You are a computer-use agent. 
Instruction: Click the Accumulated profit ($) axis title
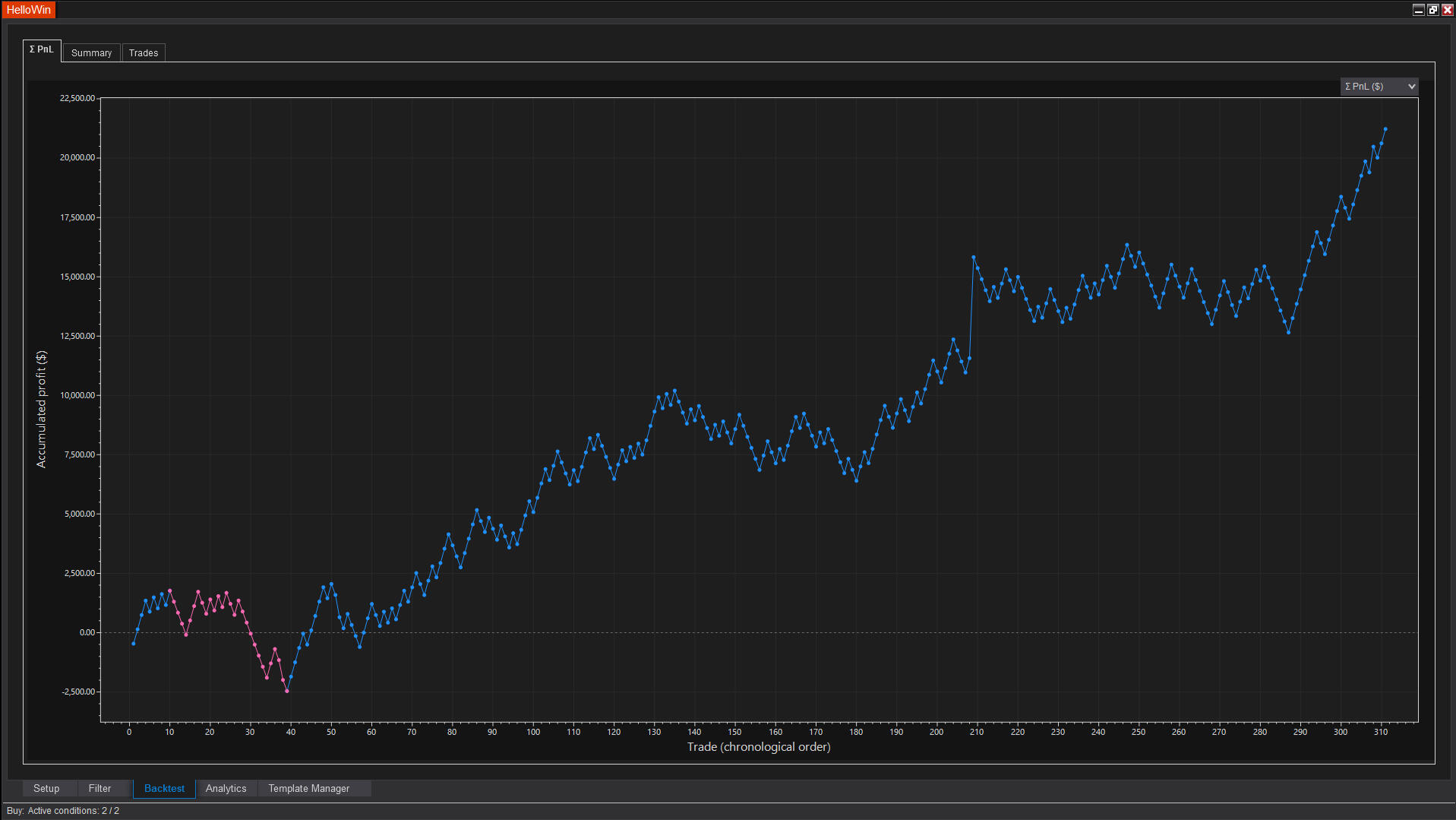coord(42,409)
